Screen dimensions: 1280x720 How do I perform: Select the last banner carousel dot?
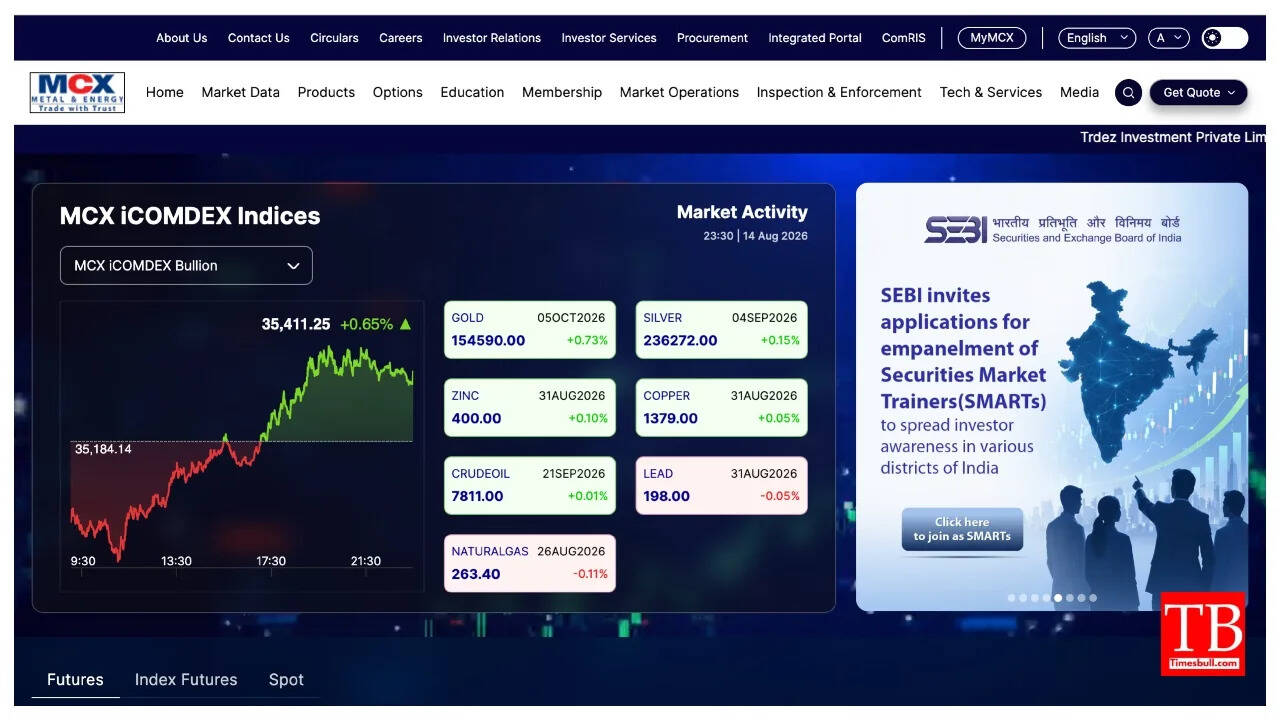pyautogui.click(x=1093, y=598)
